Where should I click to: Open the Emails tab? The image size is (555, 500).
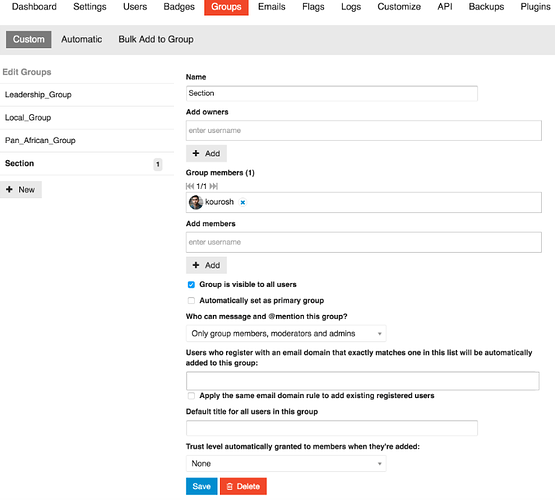[271, 7]
